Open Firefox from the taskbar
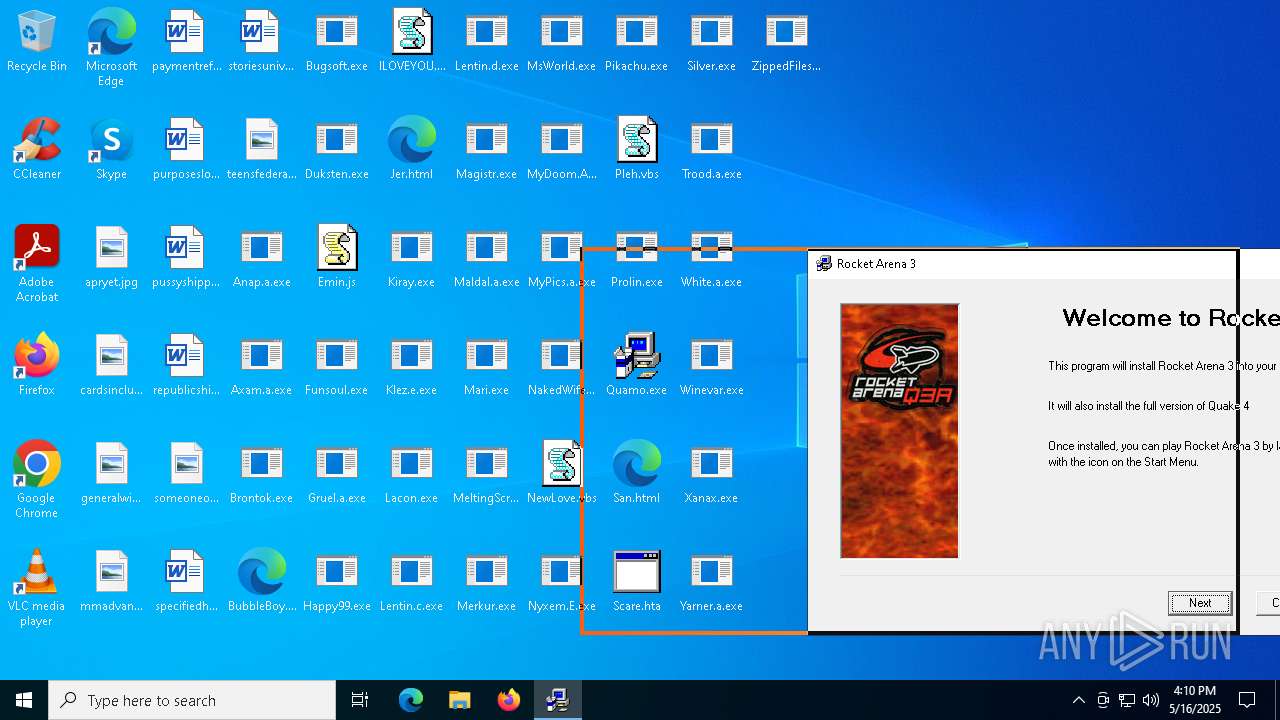The height and width of the screenshot is (720, 1280). coord(509,700)
